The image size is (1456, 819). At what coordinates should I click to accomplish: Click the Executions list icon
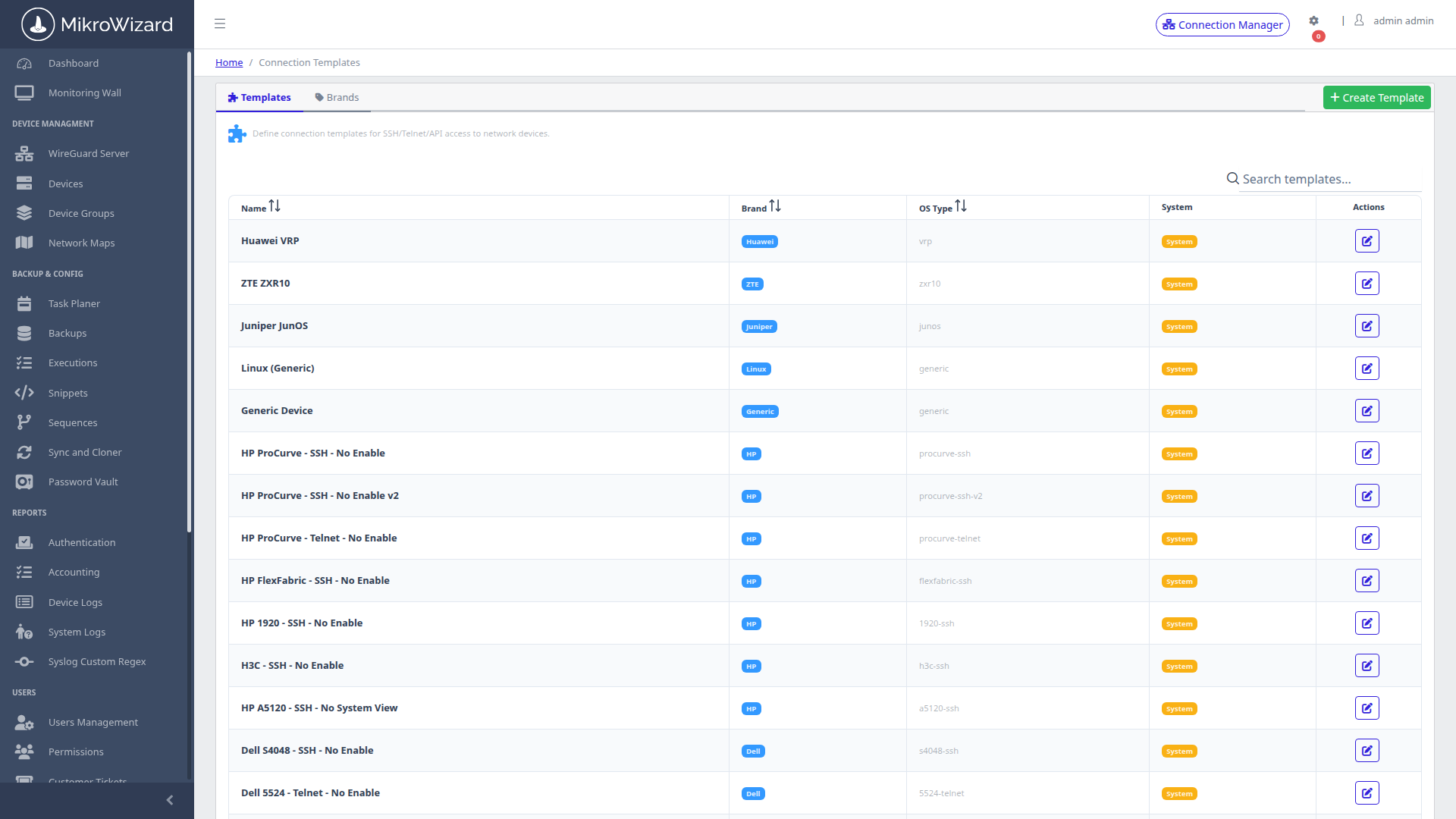pyautogui.click(x=24, y=362)
